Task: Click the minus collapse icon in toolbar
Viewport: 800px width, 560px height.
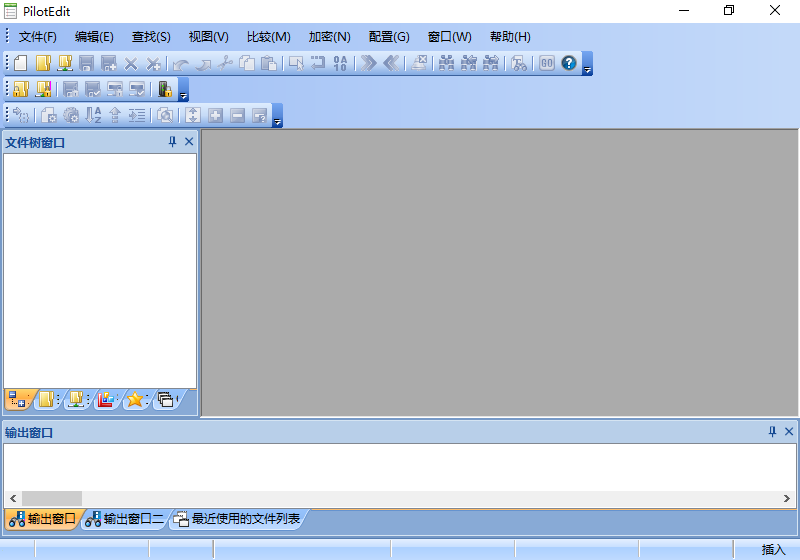Action: (x=237, y=115)
